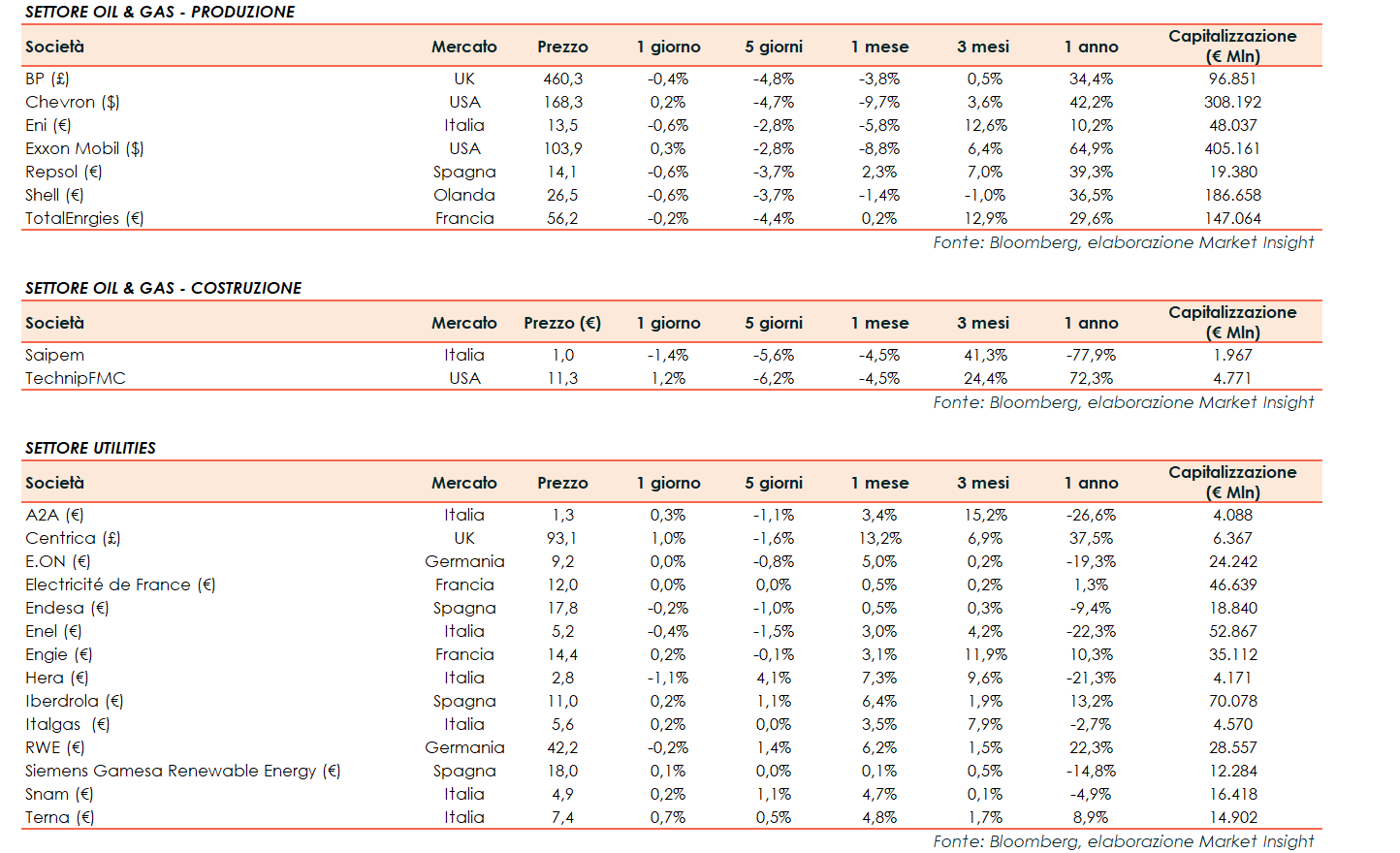
Task: Click the Exxon Mobil row name
Action: click(x=84, y=148)
